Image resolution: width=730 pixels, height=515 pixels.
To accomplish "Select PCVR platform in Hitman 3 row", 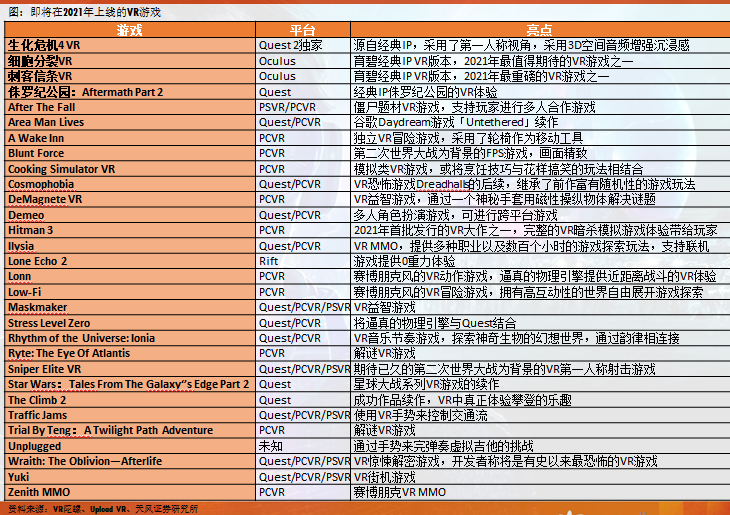I will 303,230.
